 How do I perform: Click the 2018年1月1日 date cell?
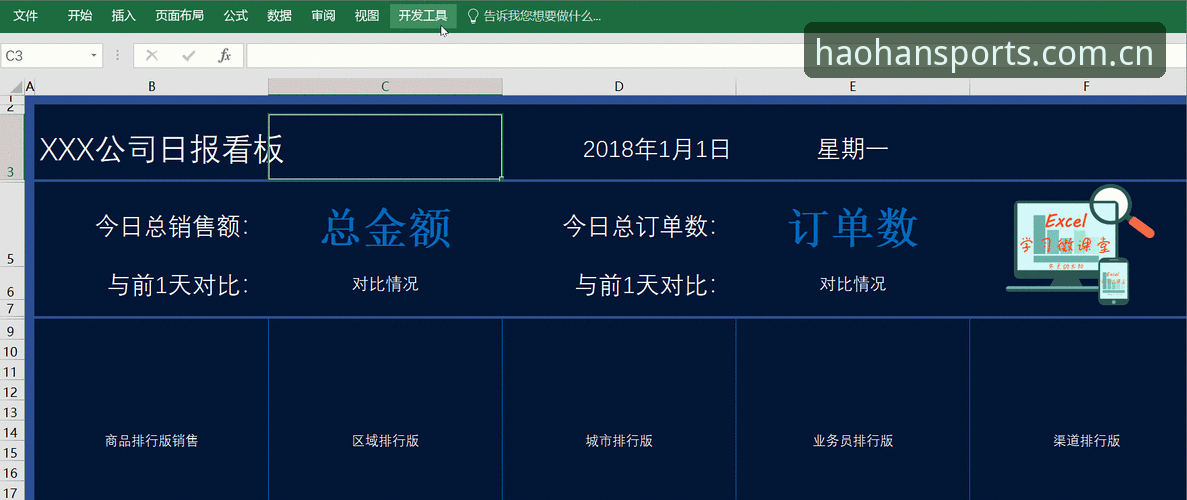click(656, 149)
